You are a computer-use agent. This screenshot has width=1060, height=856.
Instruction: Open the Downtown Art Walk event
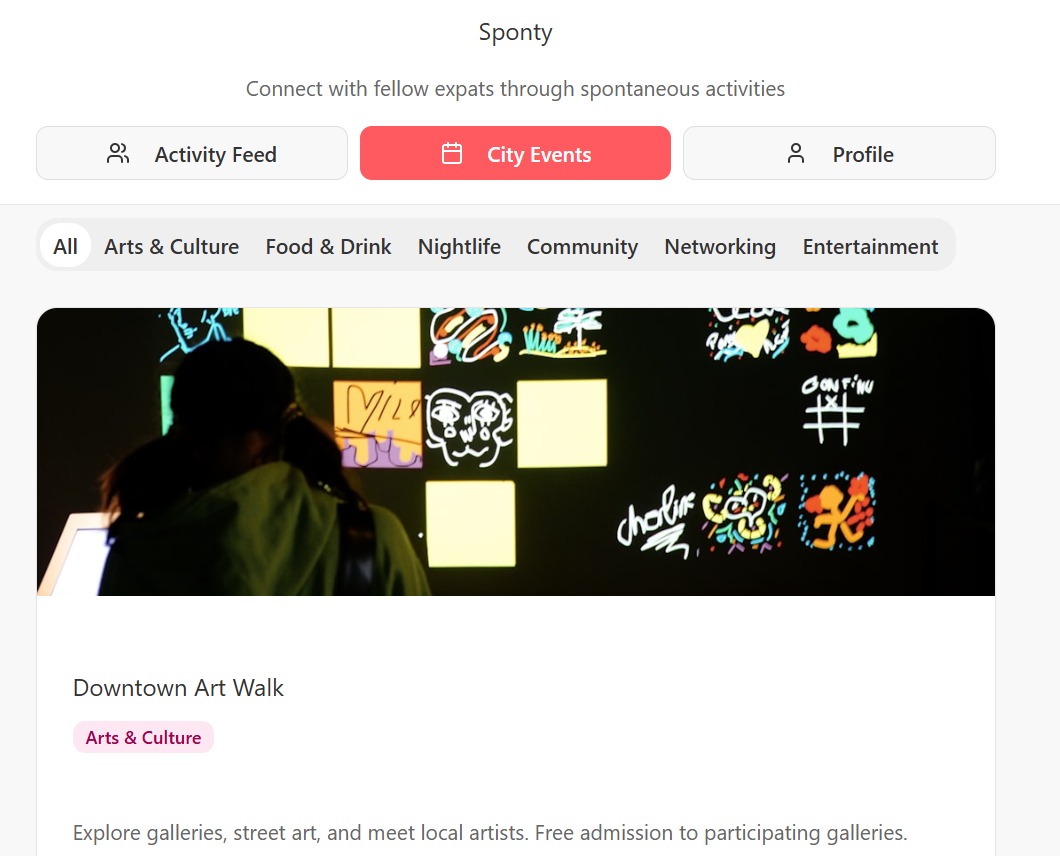[178, 688]
